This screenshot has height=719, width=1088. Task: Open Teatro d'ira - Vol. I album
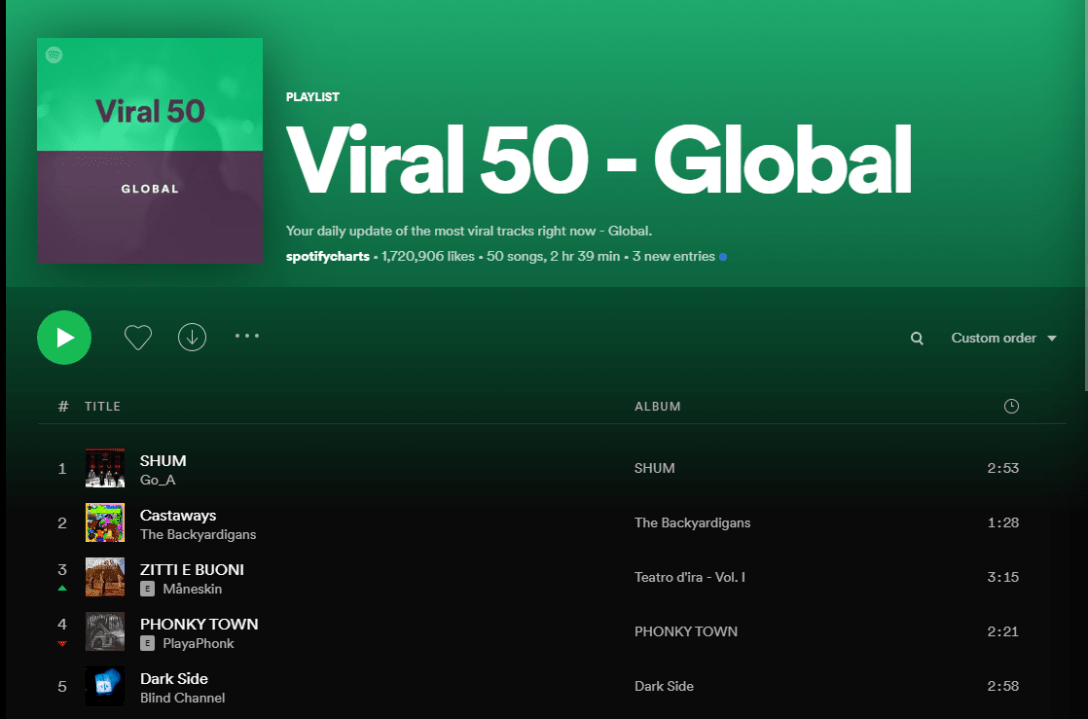click(689, 577)
